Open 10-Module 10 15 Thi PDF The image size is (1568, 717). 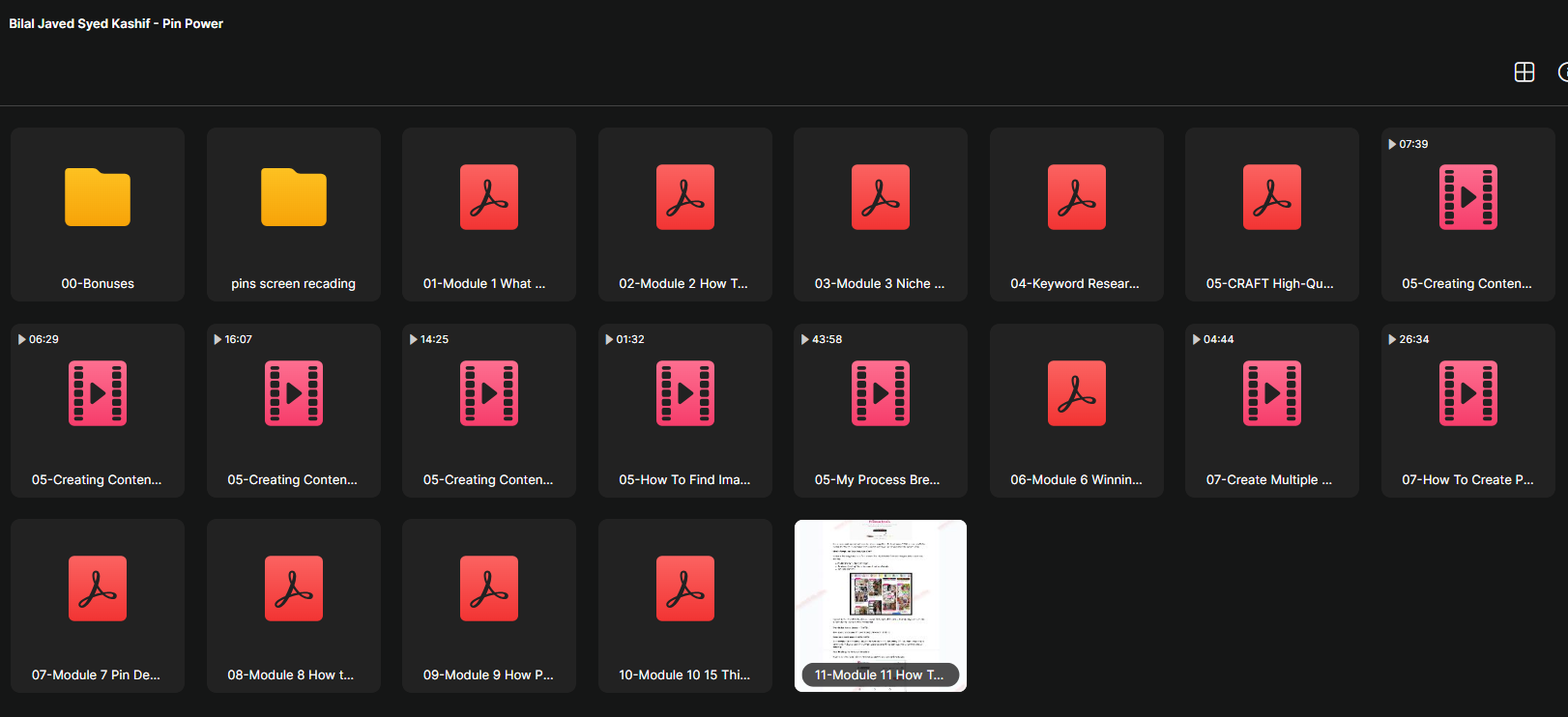tap(685, 606)
